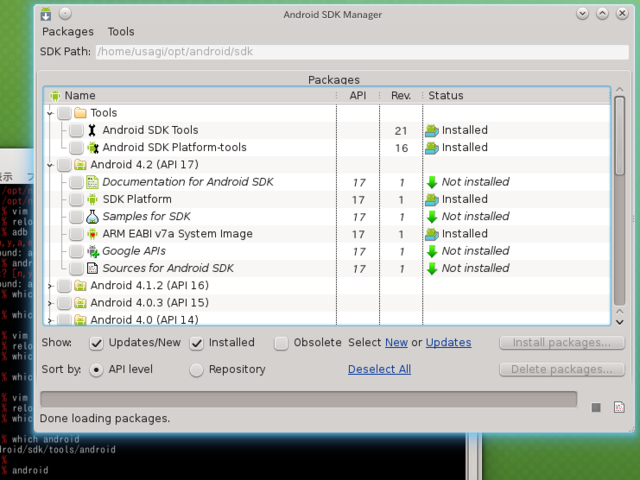The width and height of the screenshot is (640, 480).
Task: Click the up chevron above the package list scrollbar
Action: click(620, 89)
